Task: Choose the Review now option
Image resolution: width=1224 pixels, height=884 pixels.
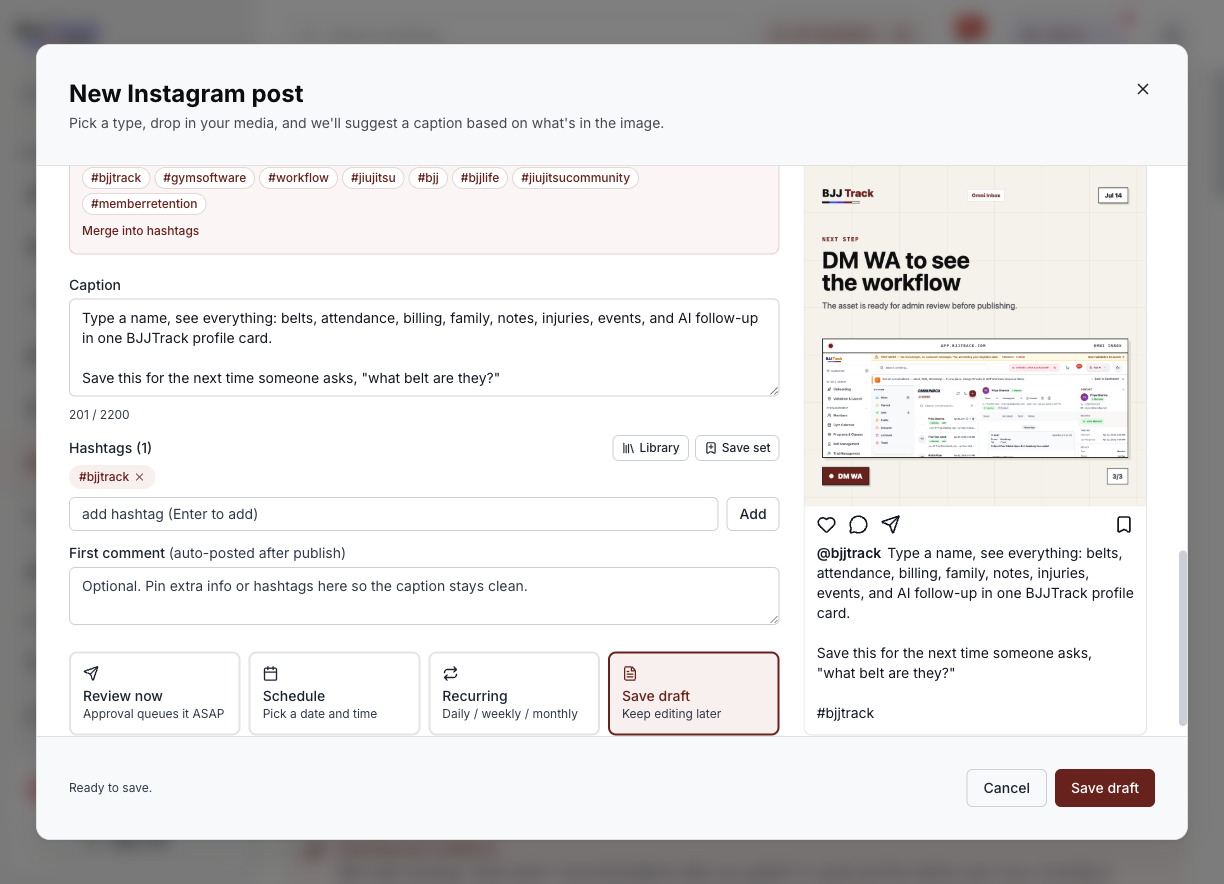Action: 155,694
